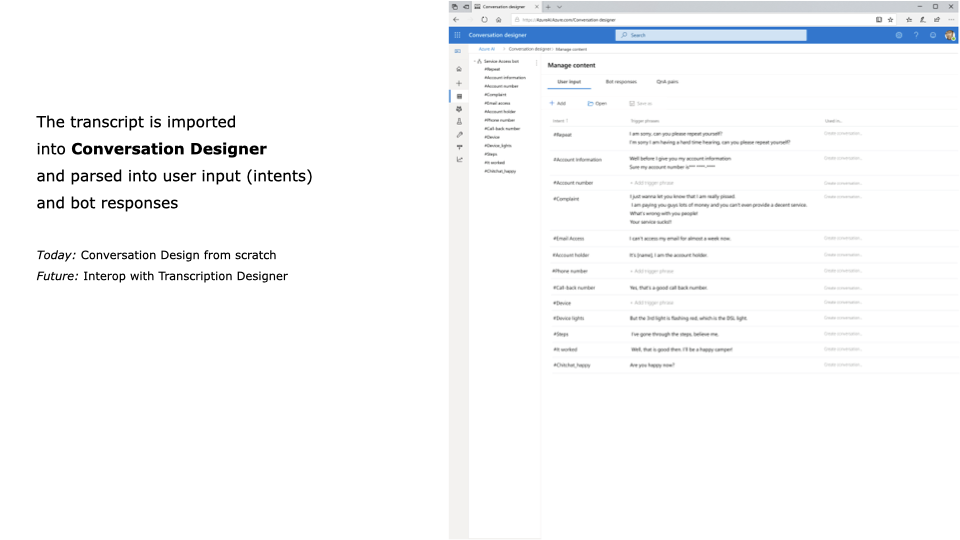Image resolution: width=960 pixels, height=540 pixels.
Task: Click phrase 'Are you happy now?'
Action: click(652, 365)
